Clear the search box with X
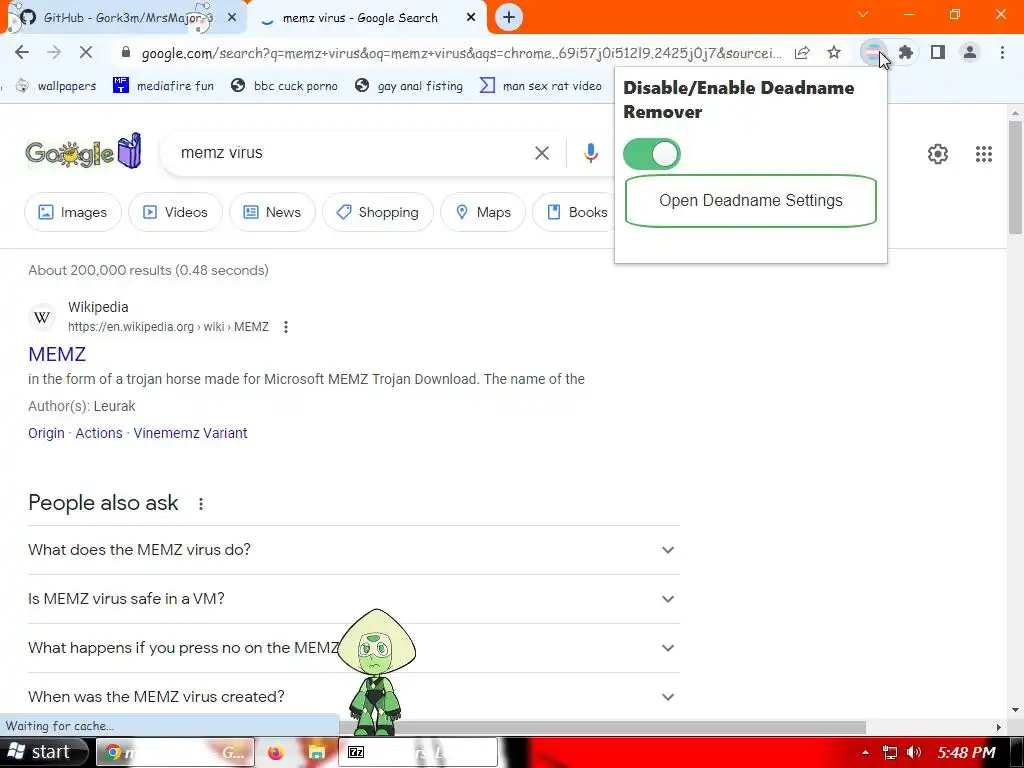The width and height of the screenshot is (1024, 768). pyautogui.click(x=541, y=153)
